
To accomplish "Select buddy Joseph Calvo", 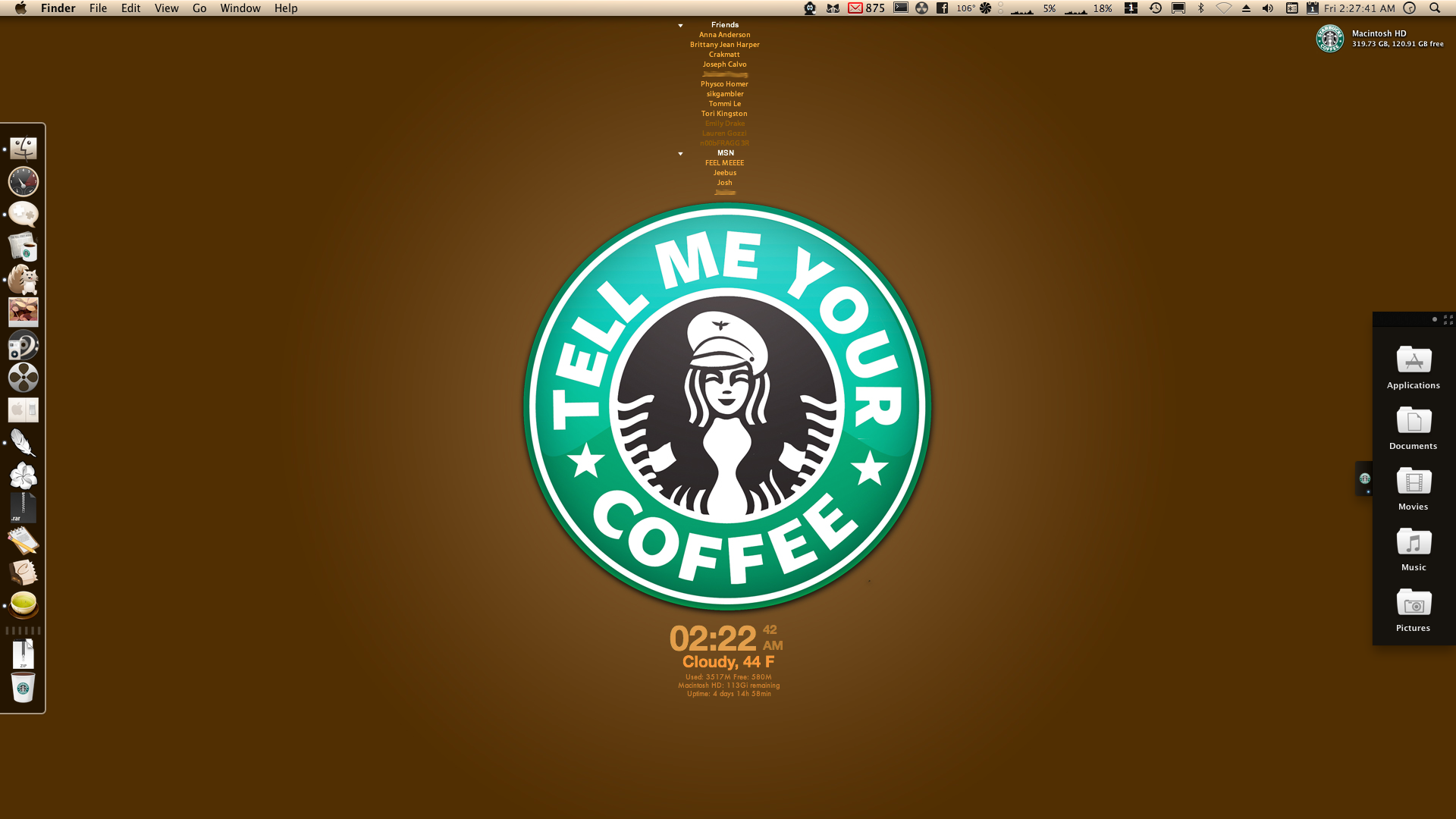I will (724, 64).
